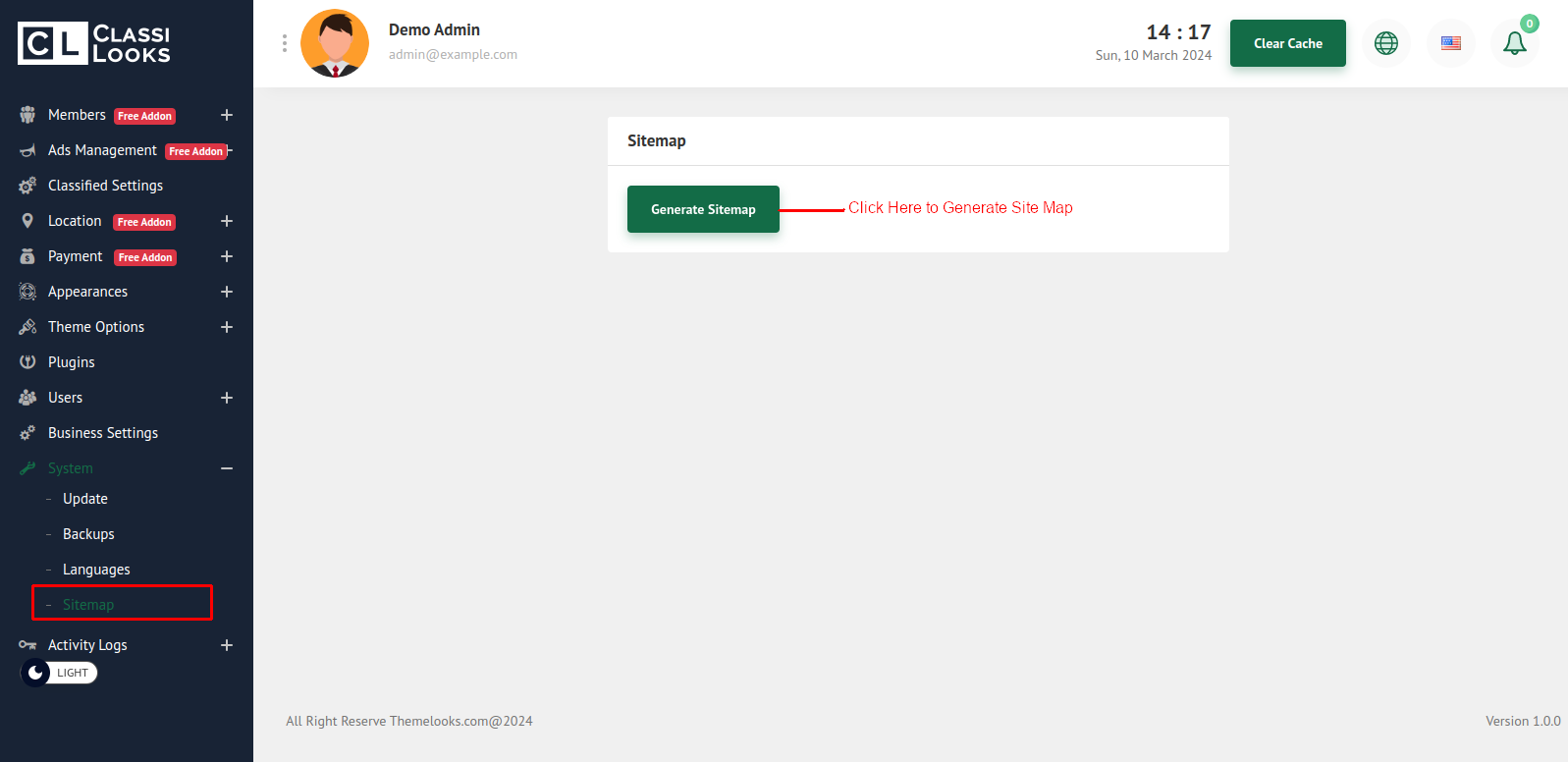Click the Business Settings gears icon
Screen dimensions: 1568x762
point(27,433)
